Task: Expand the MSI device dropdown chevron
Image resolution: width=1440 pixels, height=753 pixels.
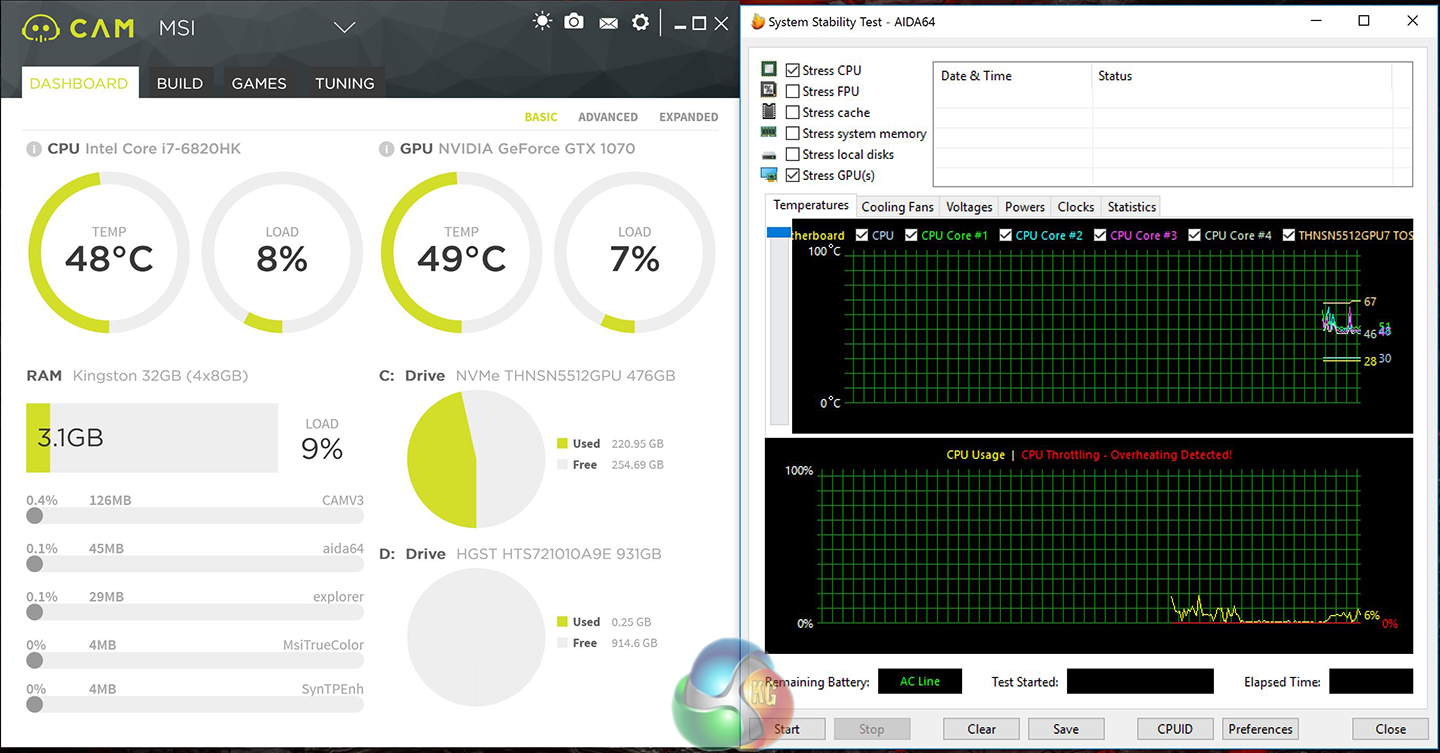Action: pyautogui.click(x=344, y=28)
